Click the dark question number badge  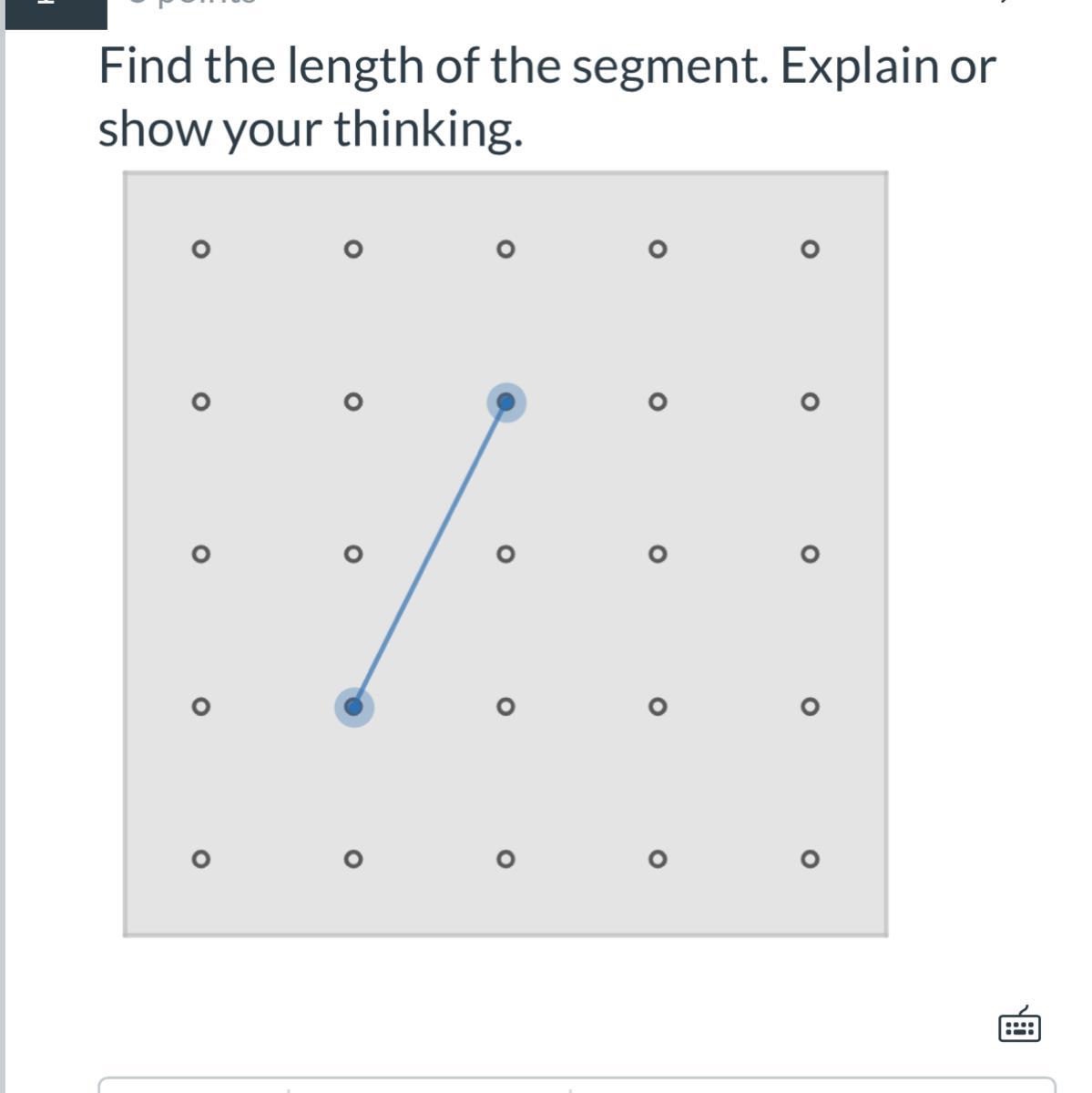click(56, 14)
